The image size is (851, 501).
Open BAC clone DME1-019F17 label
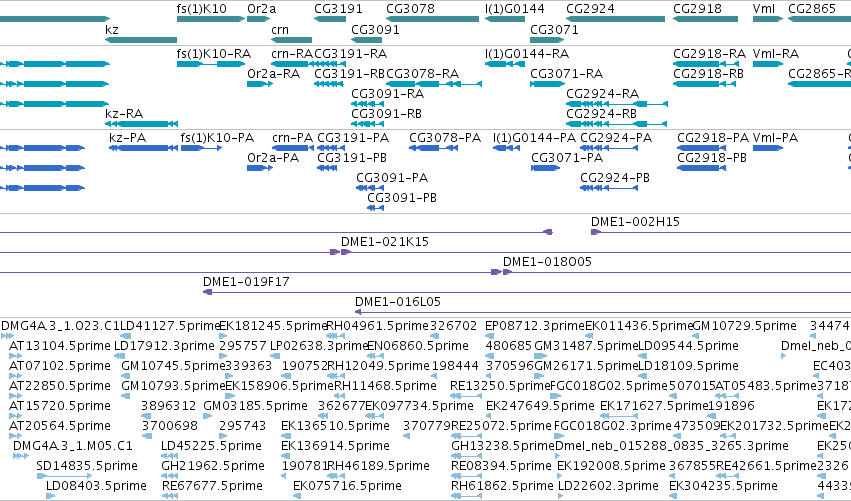[246, 282]
